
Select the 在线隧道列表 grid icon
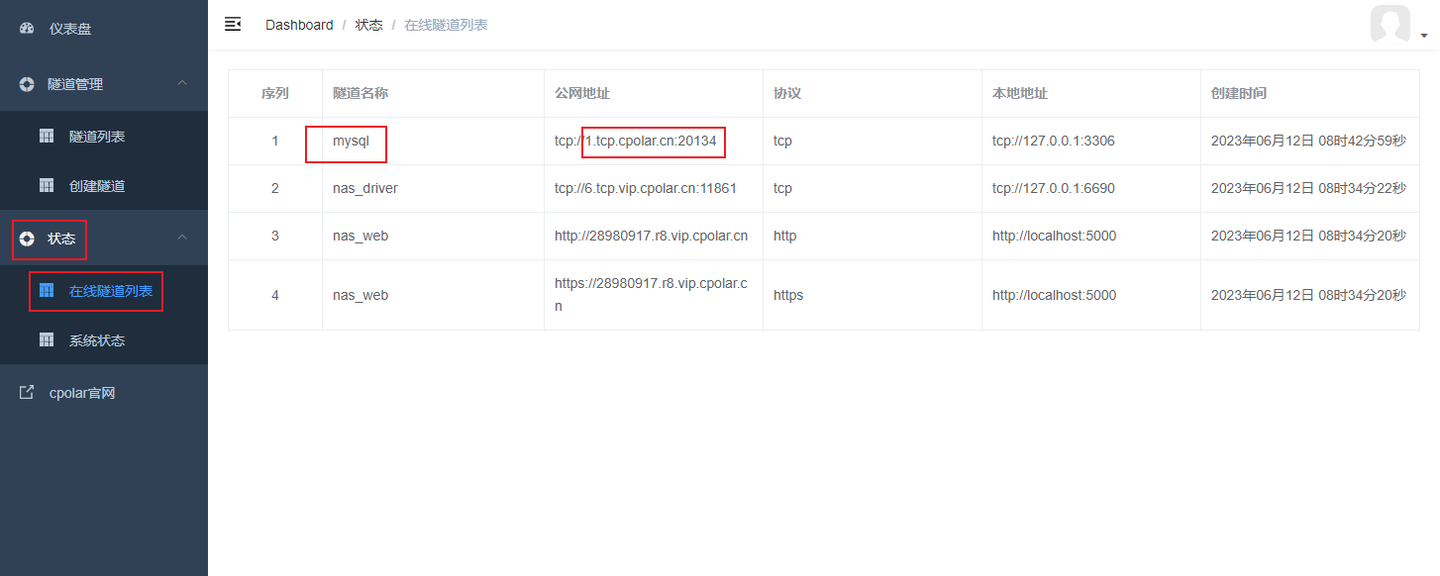coord(46,289)
